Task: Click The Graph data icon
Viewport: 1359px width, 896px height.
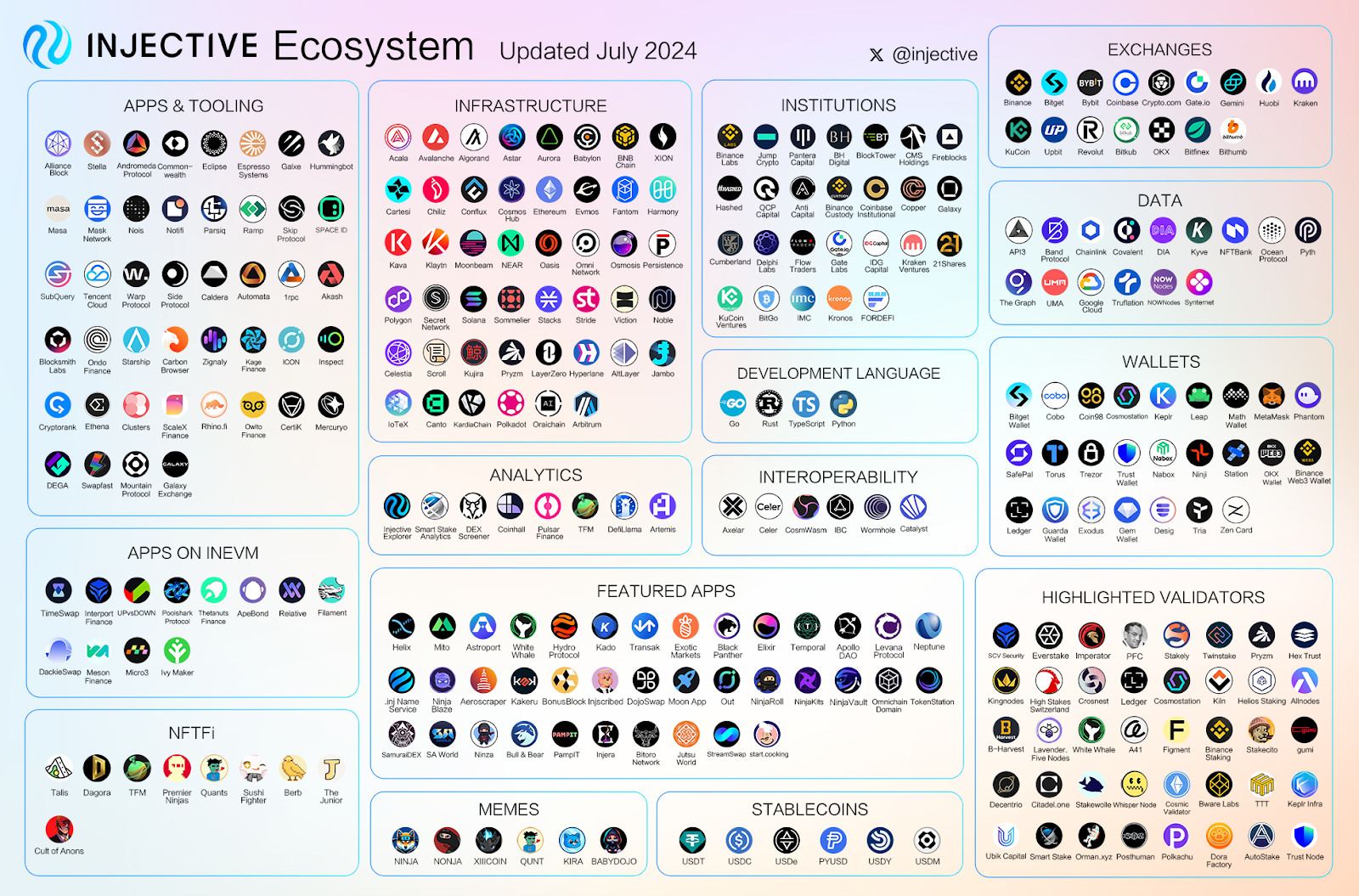Action: 1018,282
